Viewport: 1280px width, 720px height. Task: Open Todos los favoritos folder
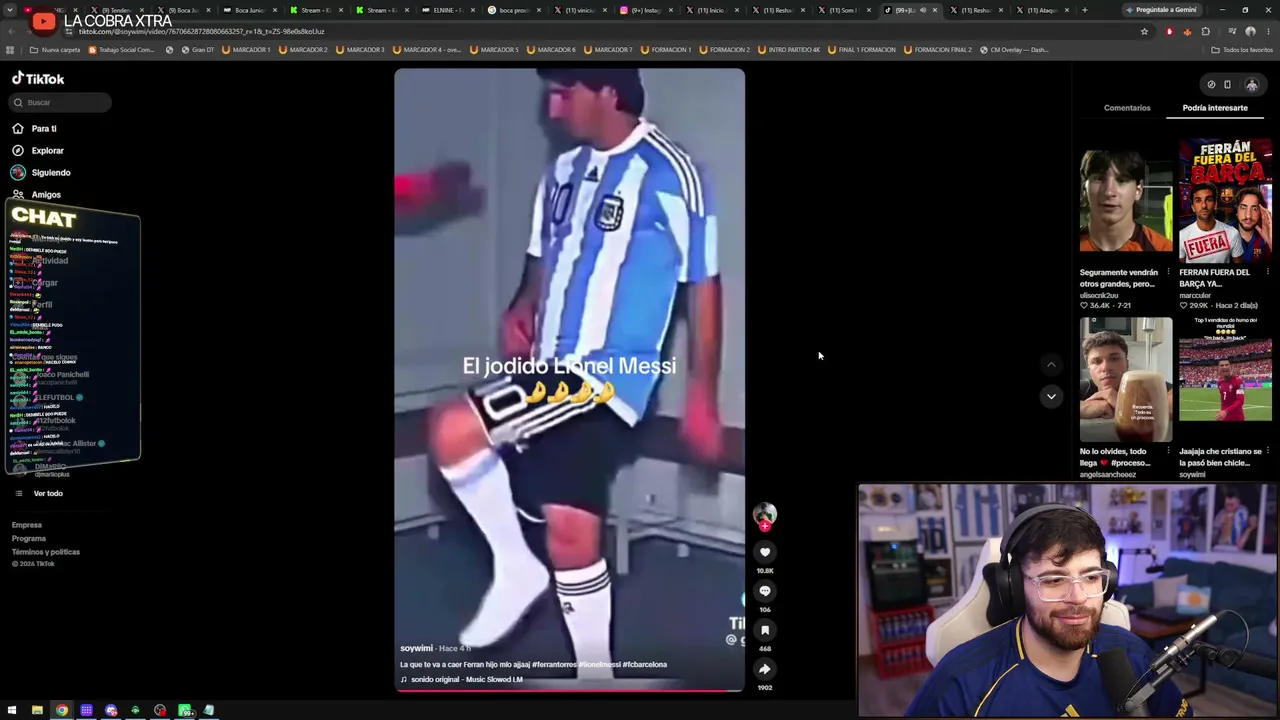tap(1242, 50)
